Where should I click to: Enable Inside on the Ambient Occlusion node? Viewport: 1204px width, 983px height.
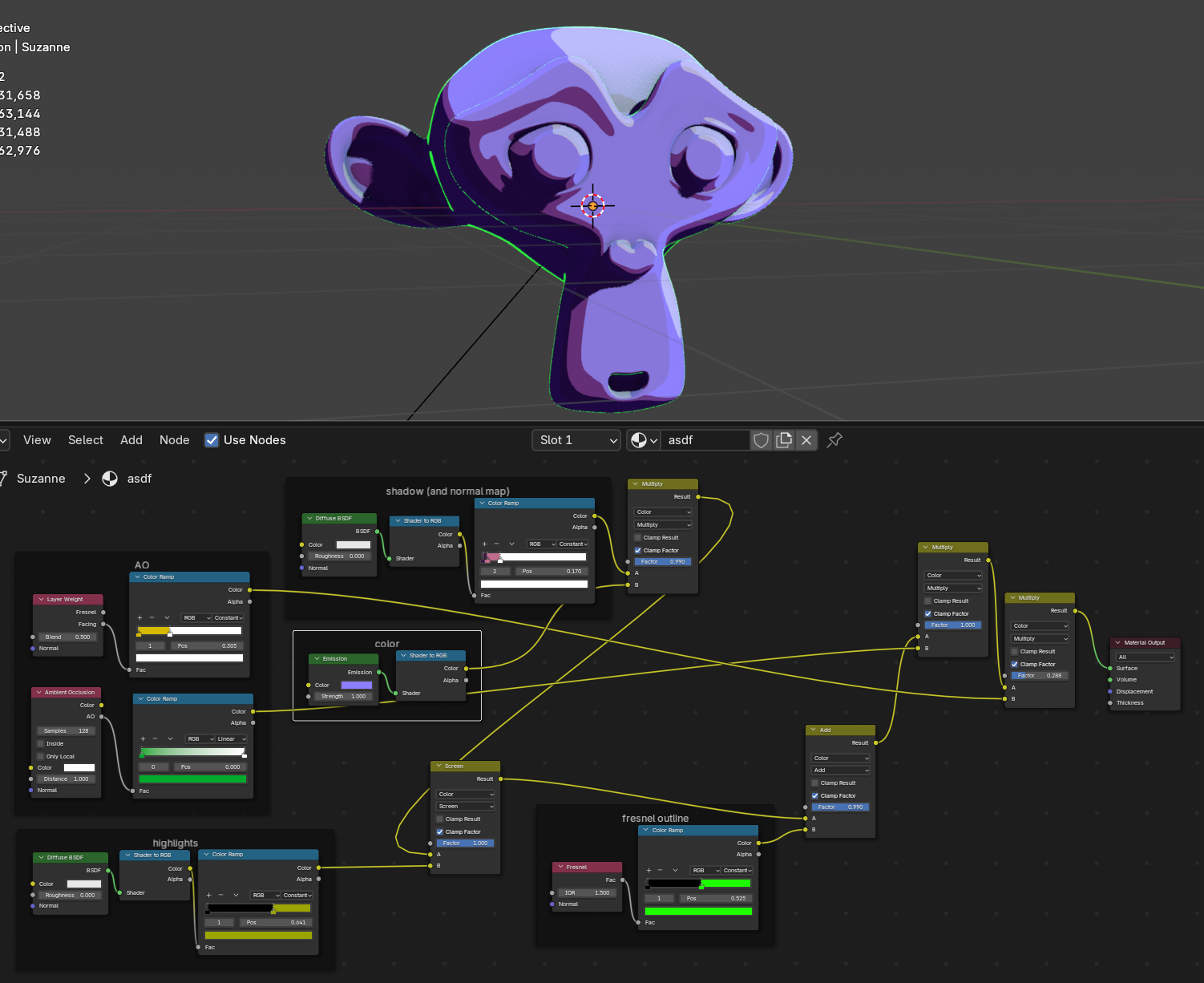click(x=40, y=743)
